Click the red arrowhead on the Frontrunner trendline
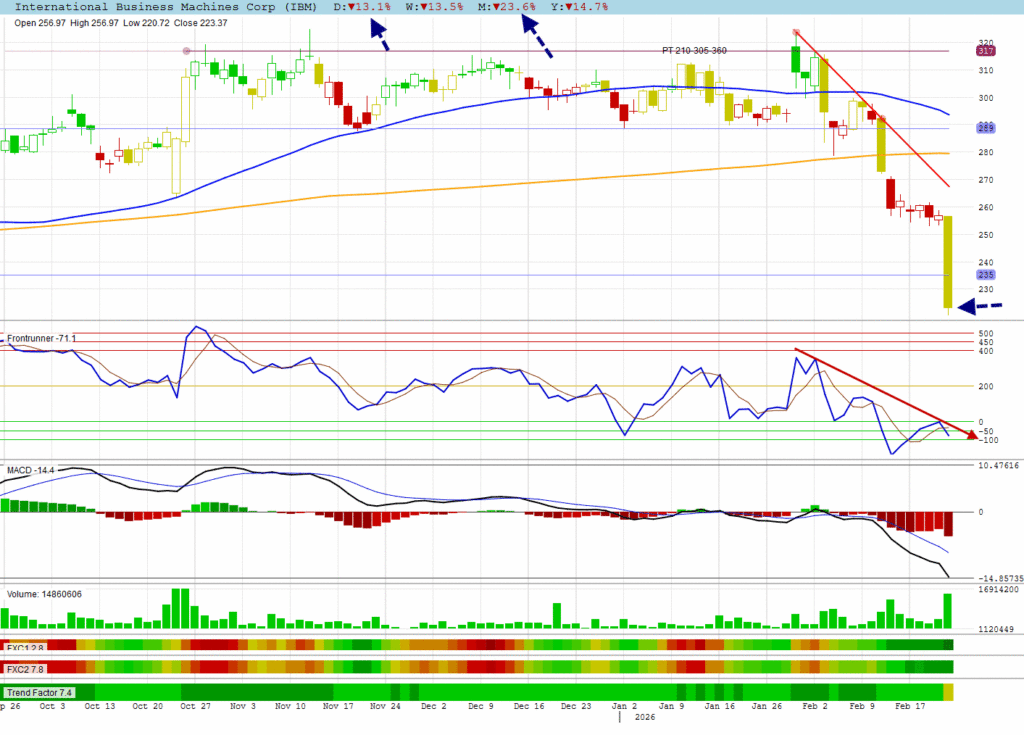Screen dimensions: 1024x735 (971, 434)
